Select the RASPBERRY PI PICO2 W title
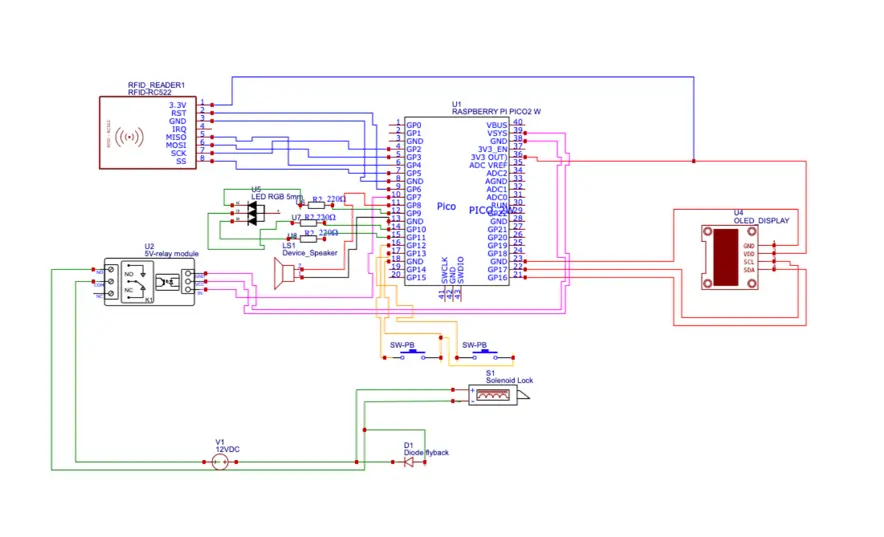Screen dimensions: 884x537 [496, 112]
